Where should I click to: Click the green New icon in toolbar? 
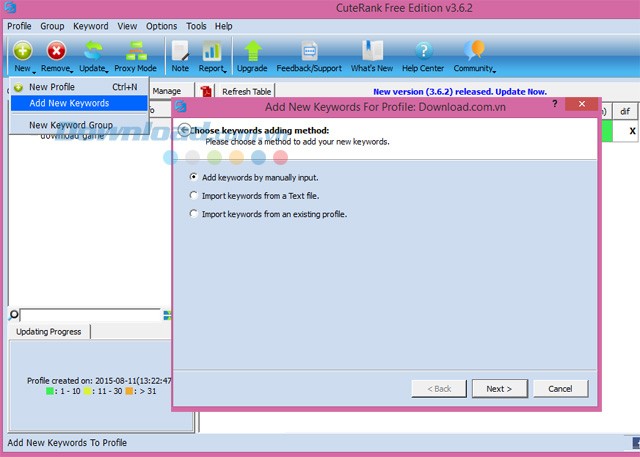[23, 49]
